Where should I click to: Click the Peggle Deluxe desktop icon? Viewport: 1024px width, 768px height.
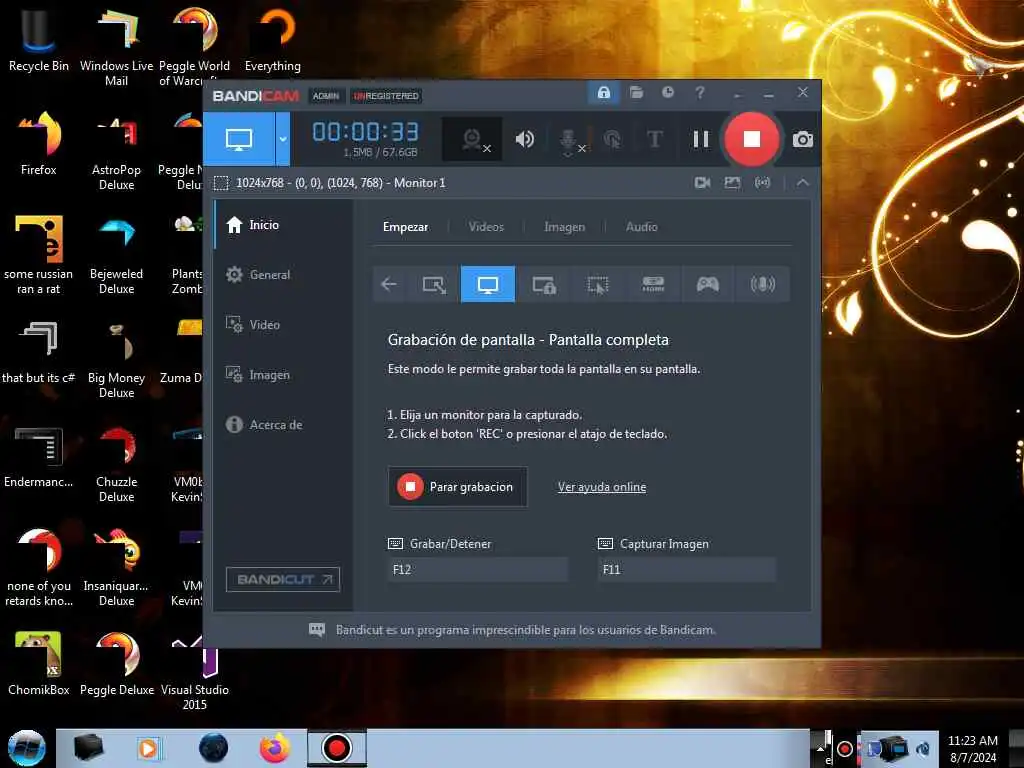point(117,663)
